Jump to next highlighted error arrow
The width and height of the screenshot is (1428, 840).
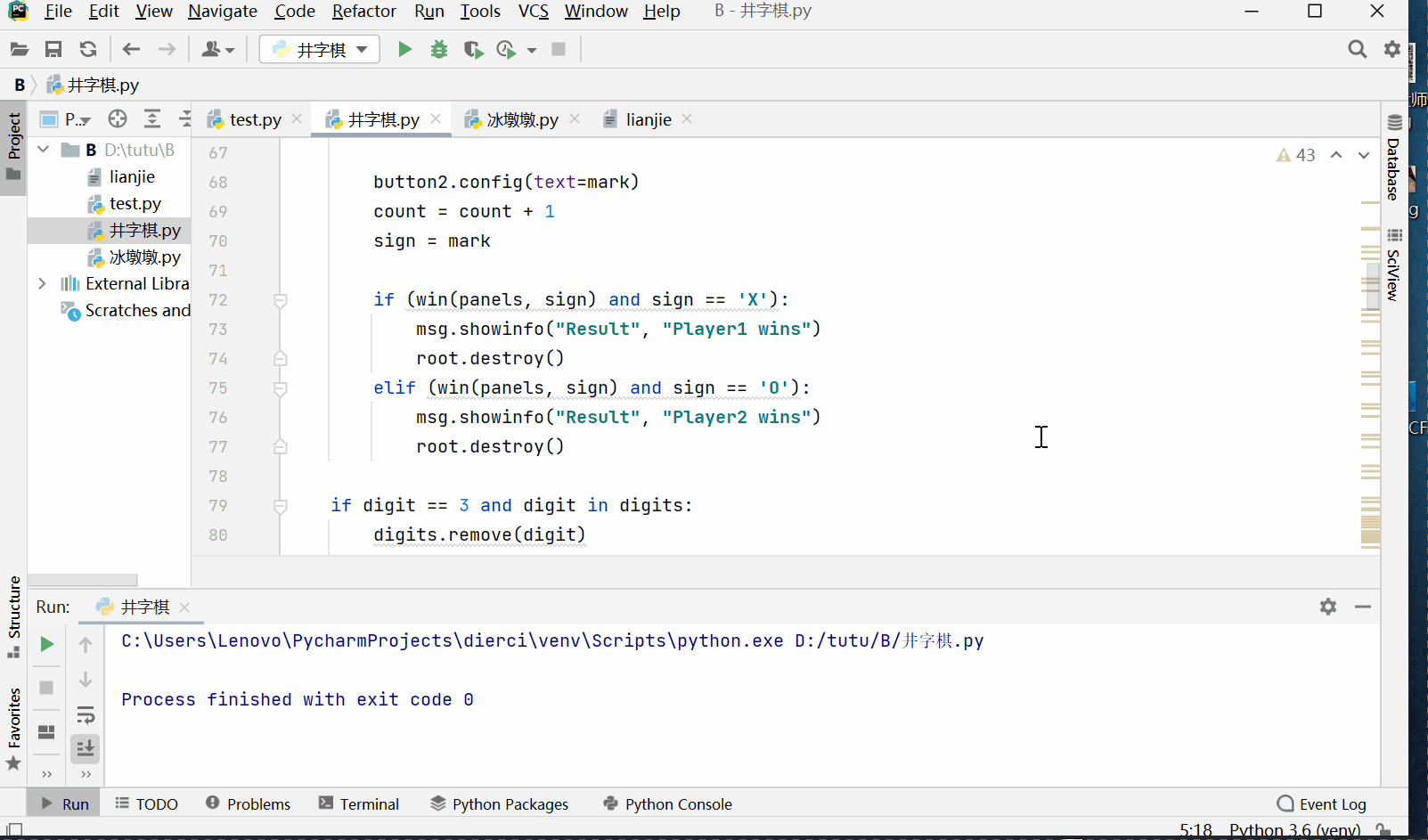[x=1363, y=155]
